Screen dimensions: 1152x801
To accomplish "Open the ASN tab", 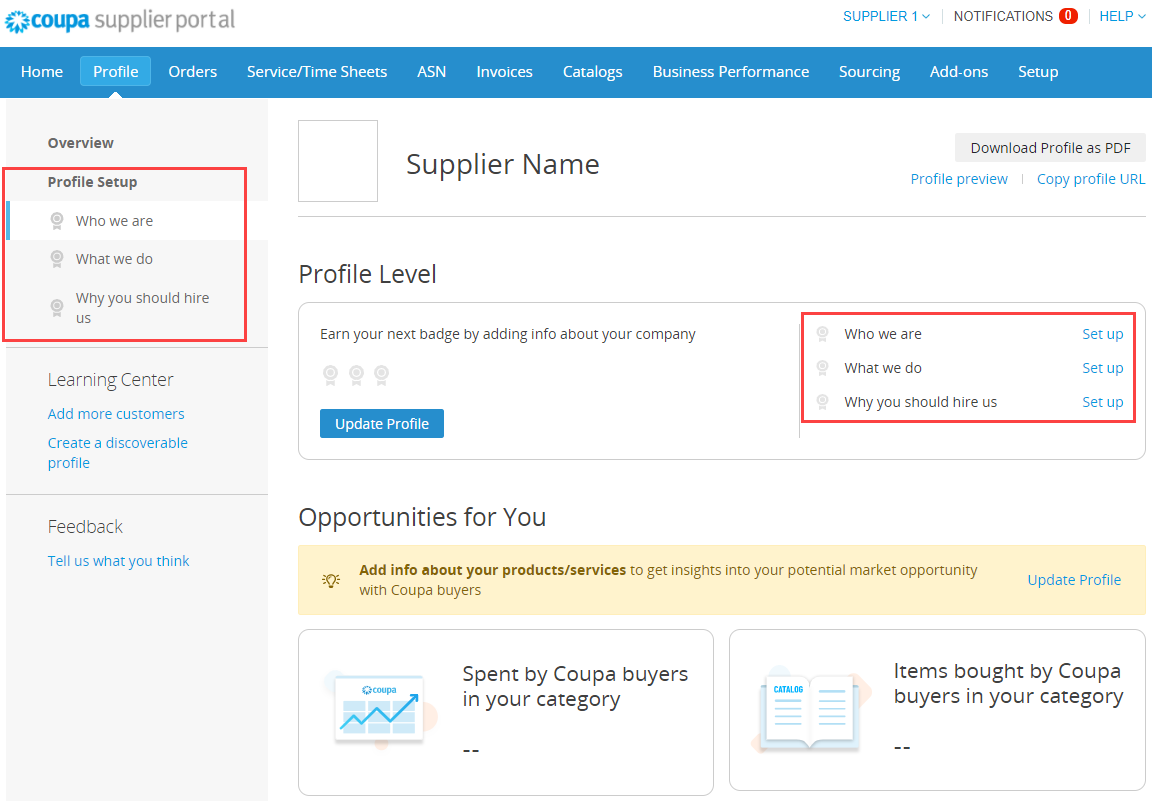I will (x=431, y=71).
